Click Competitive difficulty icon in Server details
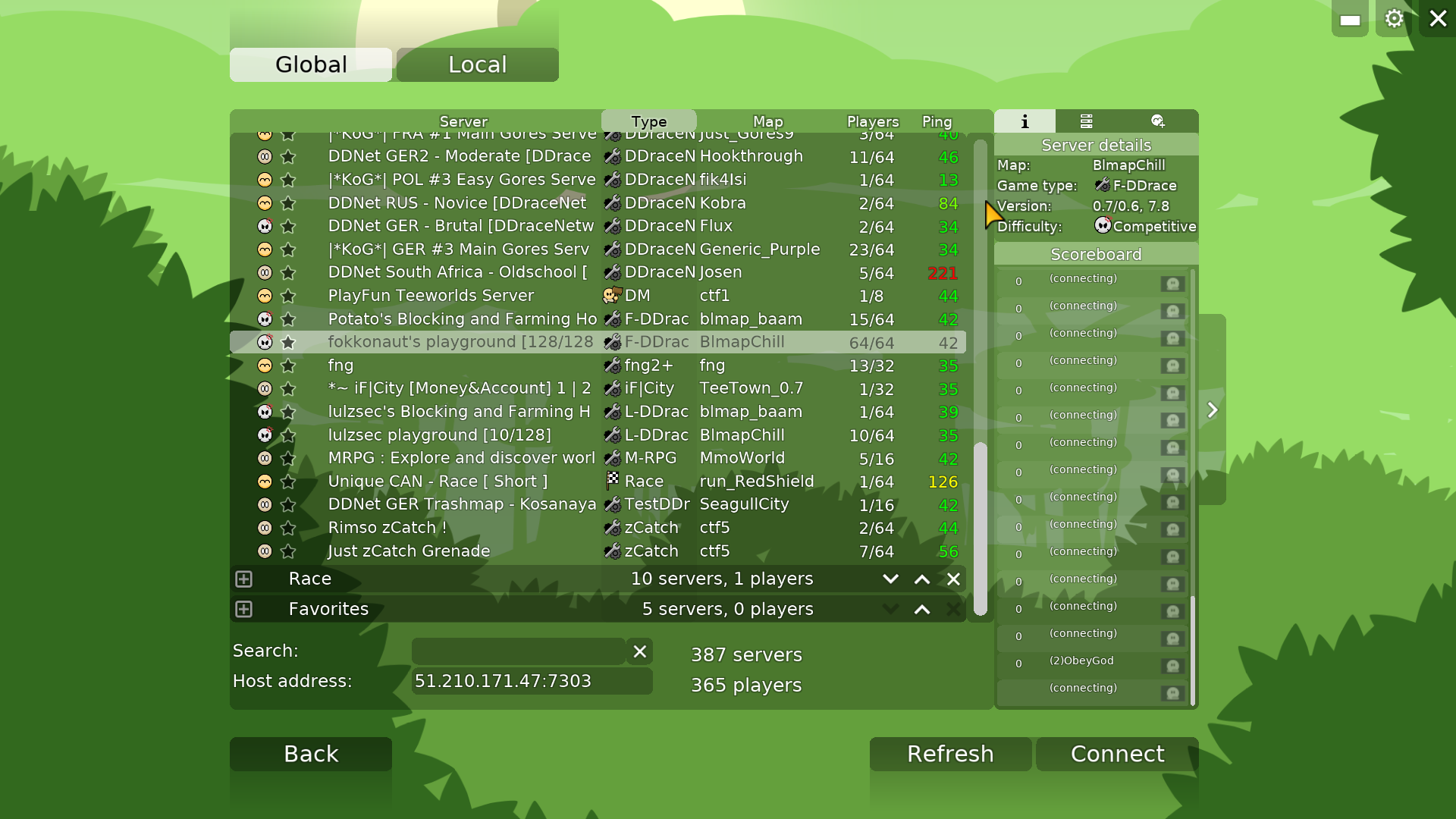Viewport: 1456px width, 819px height. [x=1103, y=225]
